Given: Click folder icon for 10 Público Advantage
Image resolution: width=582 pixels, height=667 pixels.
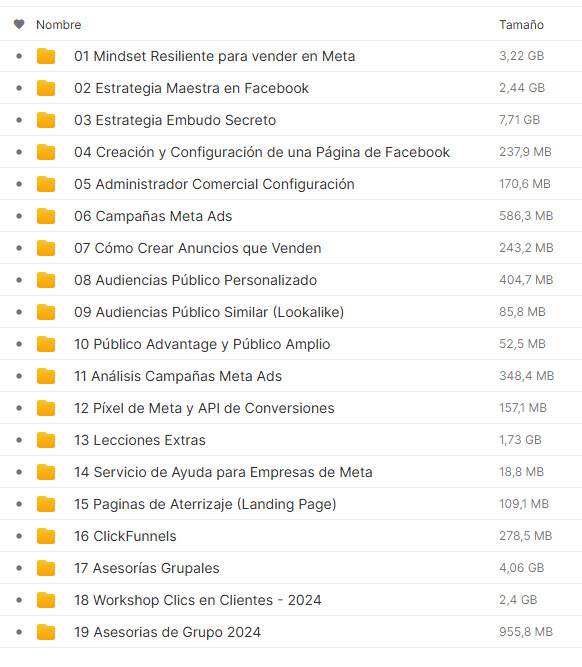Looking at the screenshot, I should click(x=46, y=344).
